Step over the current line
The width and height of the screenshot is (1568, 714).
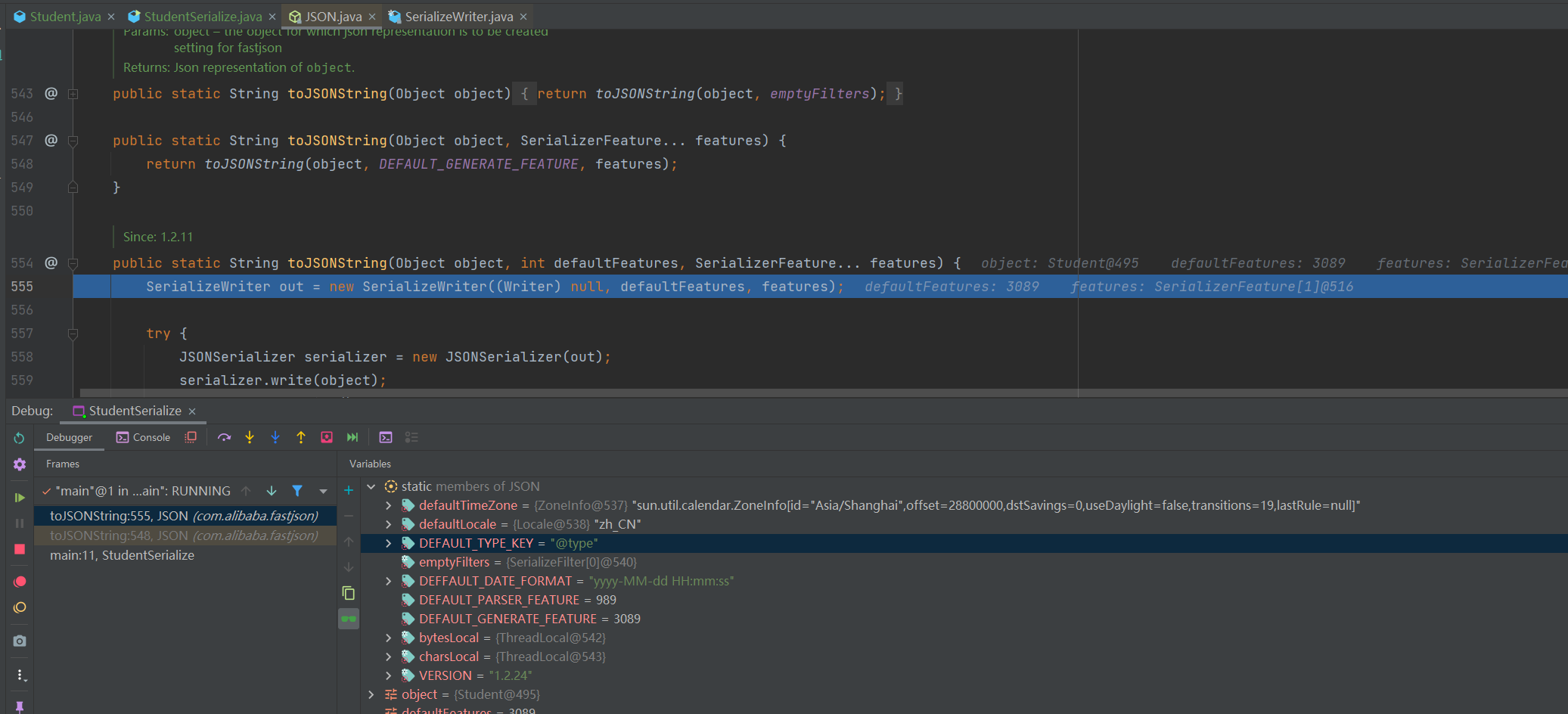point(224,437)
